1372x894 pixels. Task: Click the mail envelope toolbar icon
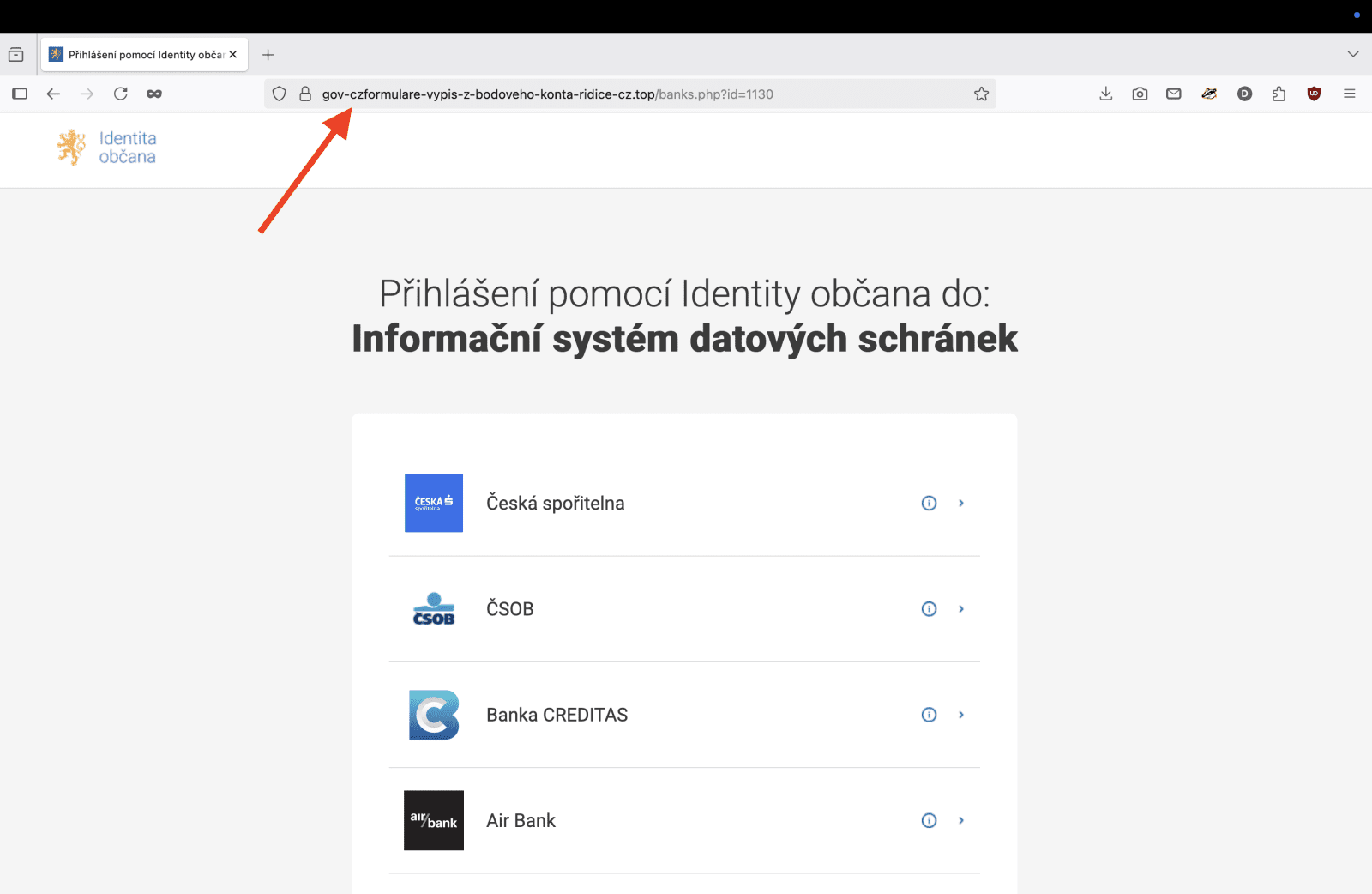point(1174,94)
